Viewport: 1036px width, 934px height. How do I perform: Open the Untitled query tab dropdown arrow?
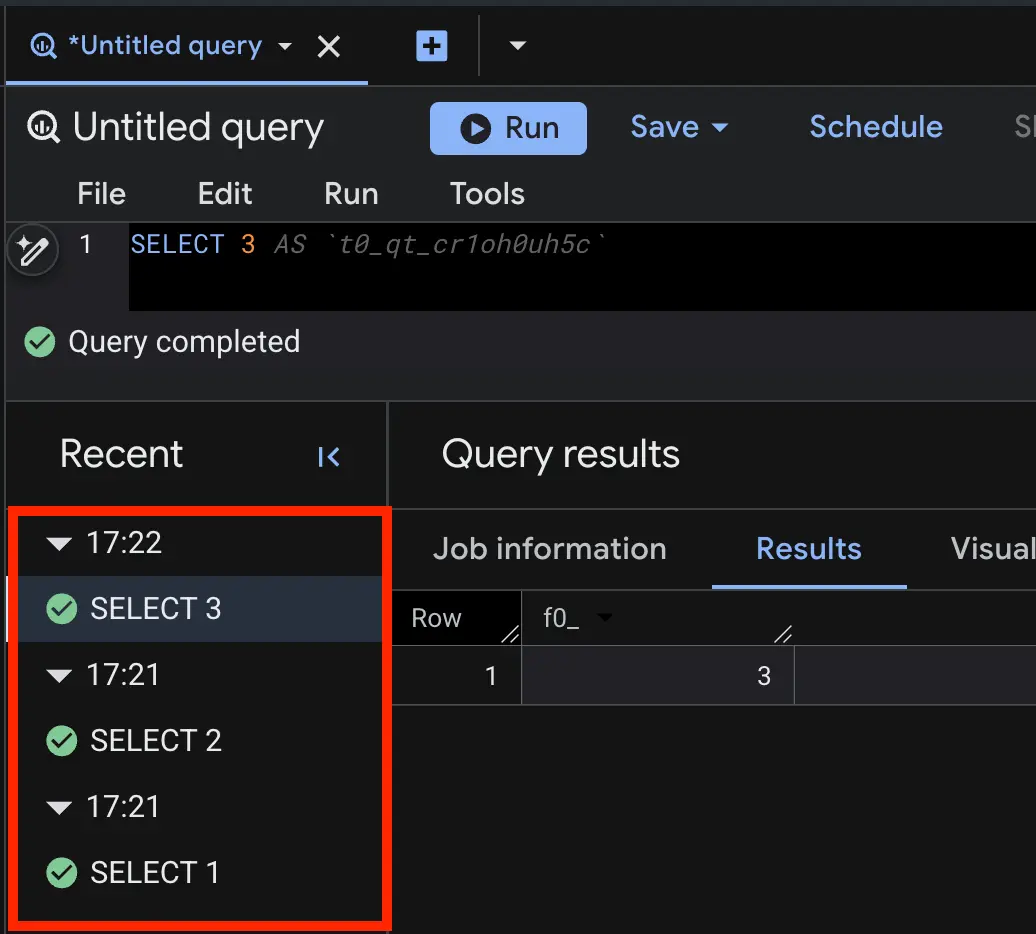(x=285, y=46)
